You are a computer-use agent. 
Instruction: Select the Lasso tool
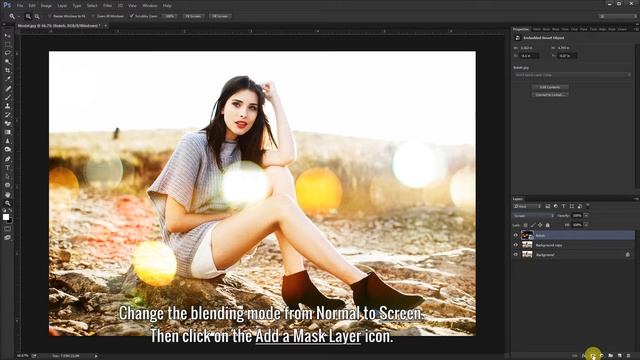(7, 53)
